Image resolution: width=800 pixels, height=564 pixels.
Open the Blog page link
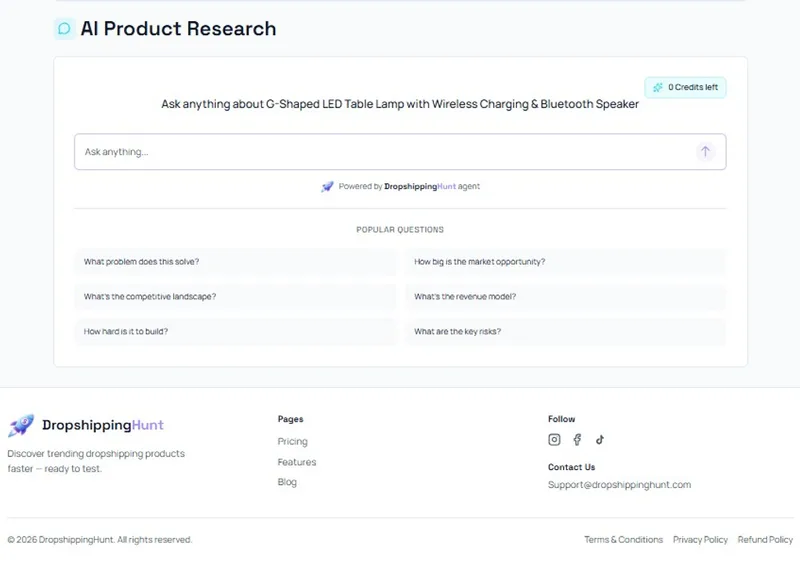point(287,482)
